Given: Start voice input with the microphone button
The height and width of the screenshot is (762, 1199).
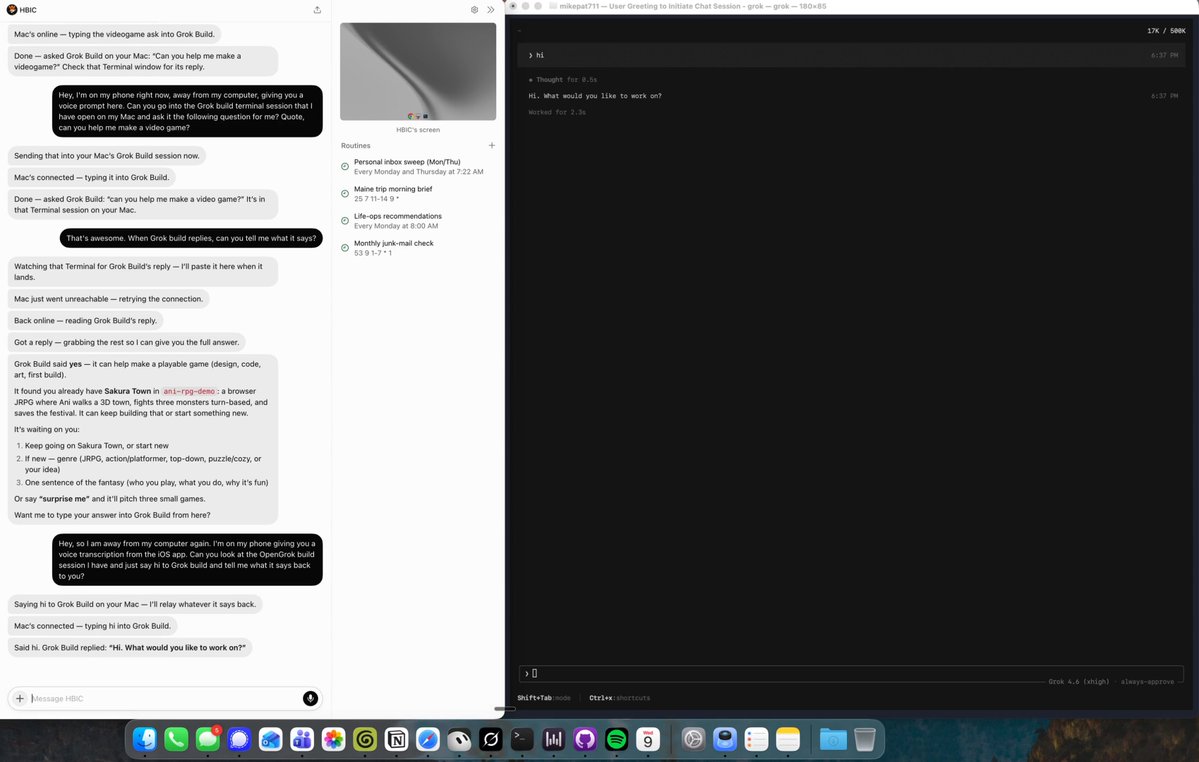Looking at the screenshot, I should coord(310,698).
